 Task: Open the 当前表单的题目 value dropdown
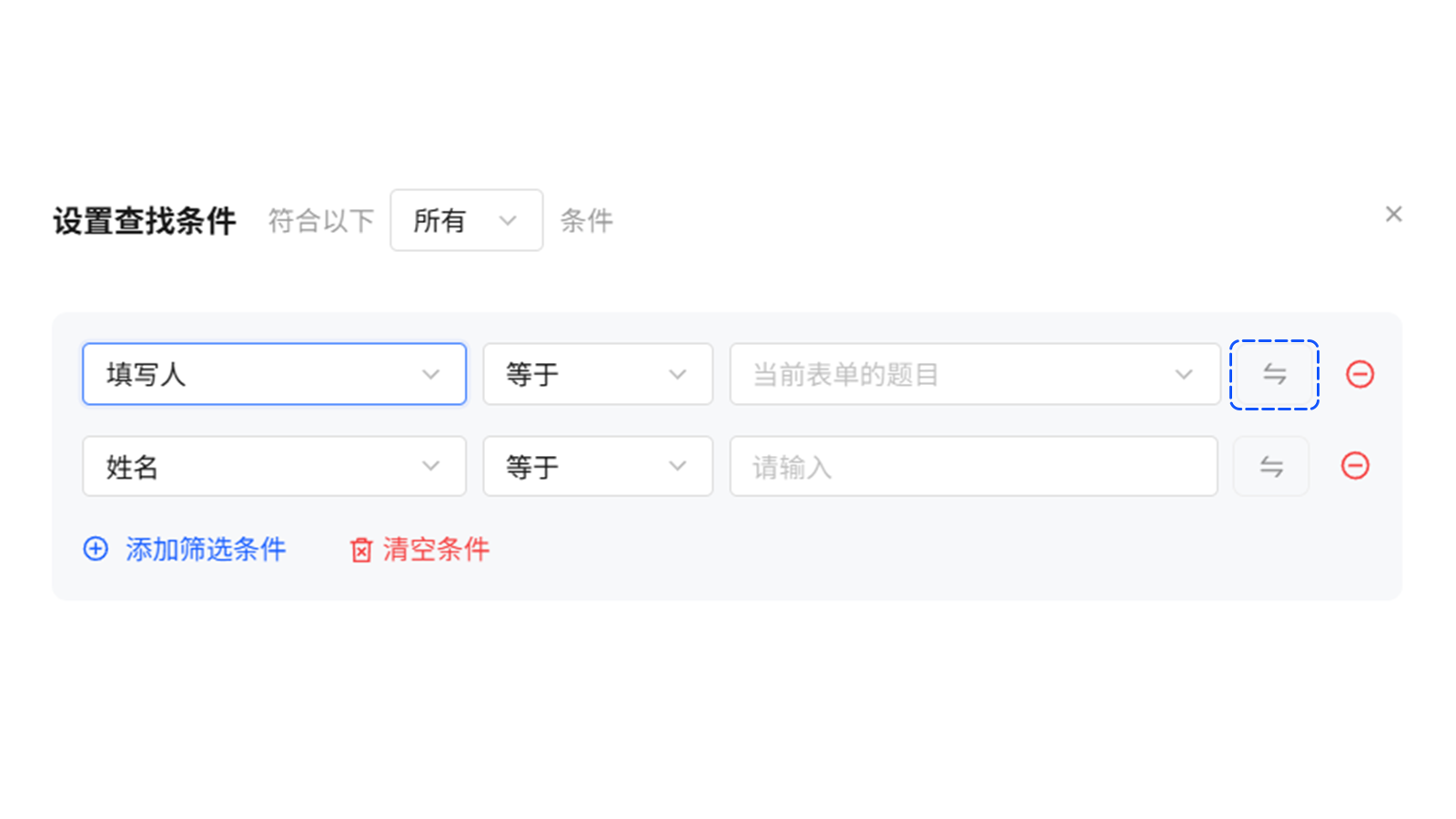974,374
